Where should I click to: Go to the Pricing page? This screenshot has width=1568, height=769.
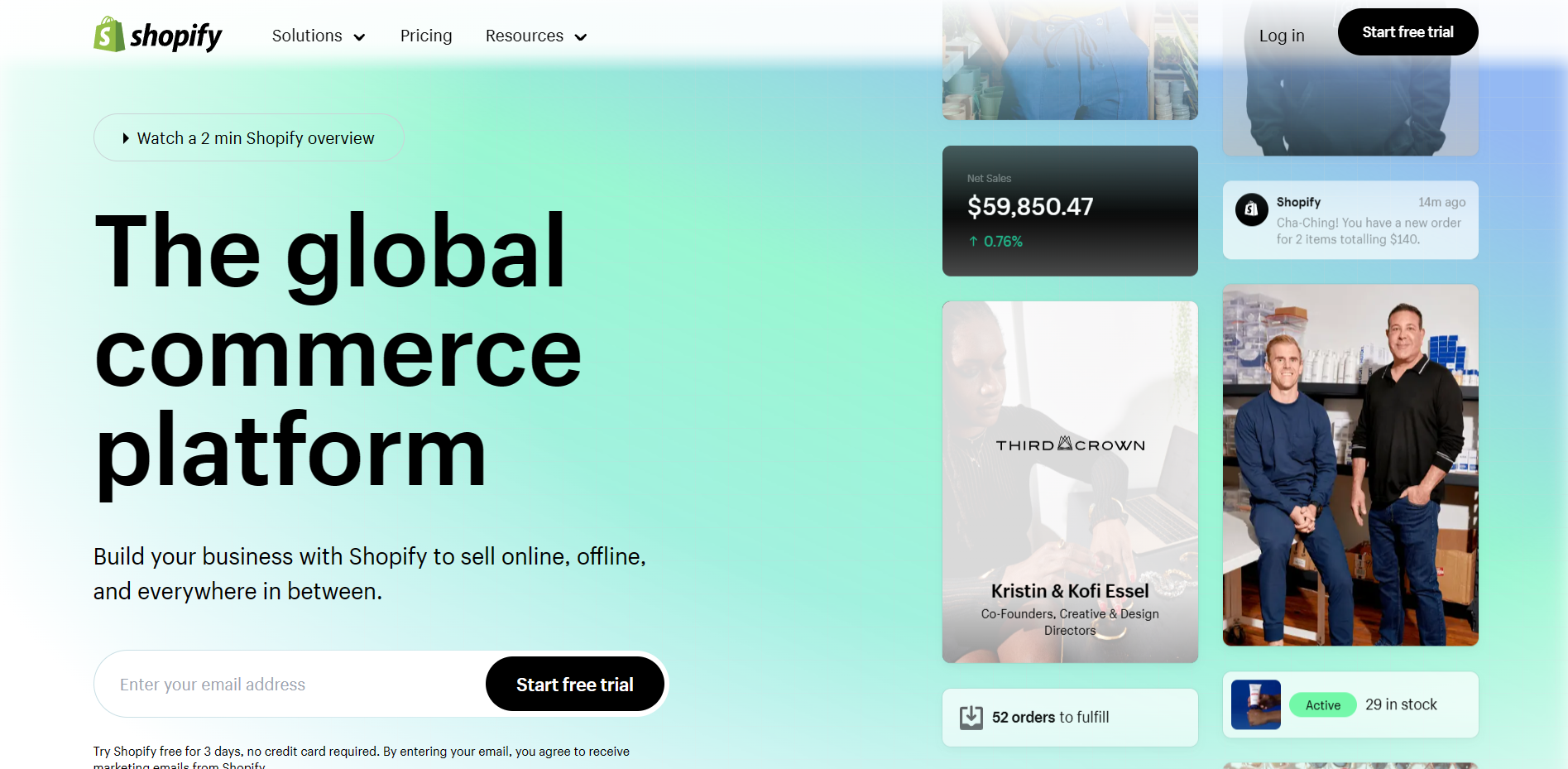coord(426,36)
